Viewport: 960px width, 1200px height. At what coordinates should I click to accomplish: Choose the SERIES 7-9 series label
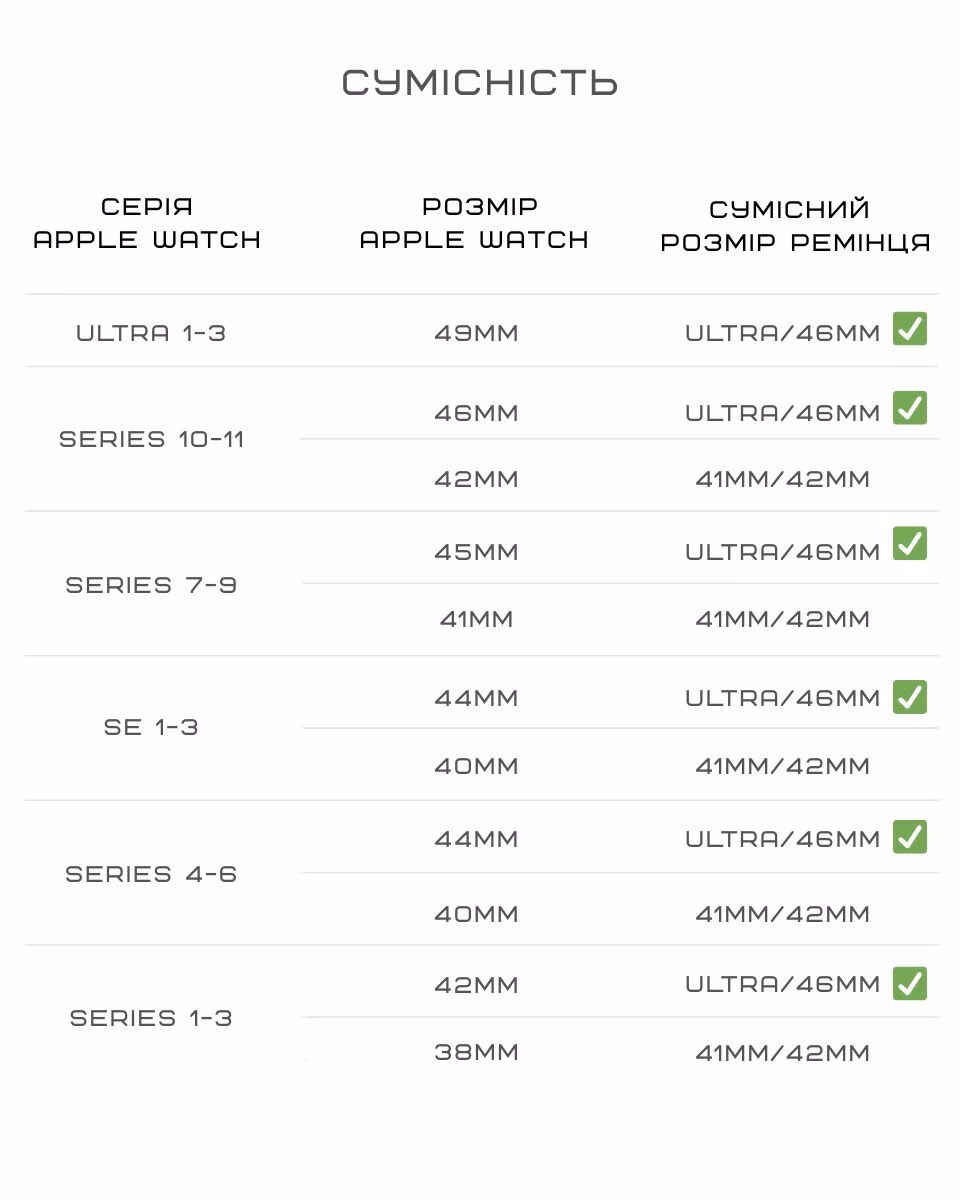pyautogui.click(x=151, y=585)
